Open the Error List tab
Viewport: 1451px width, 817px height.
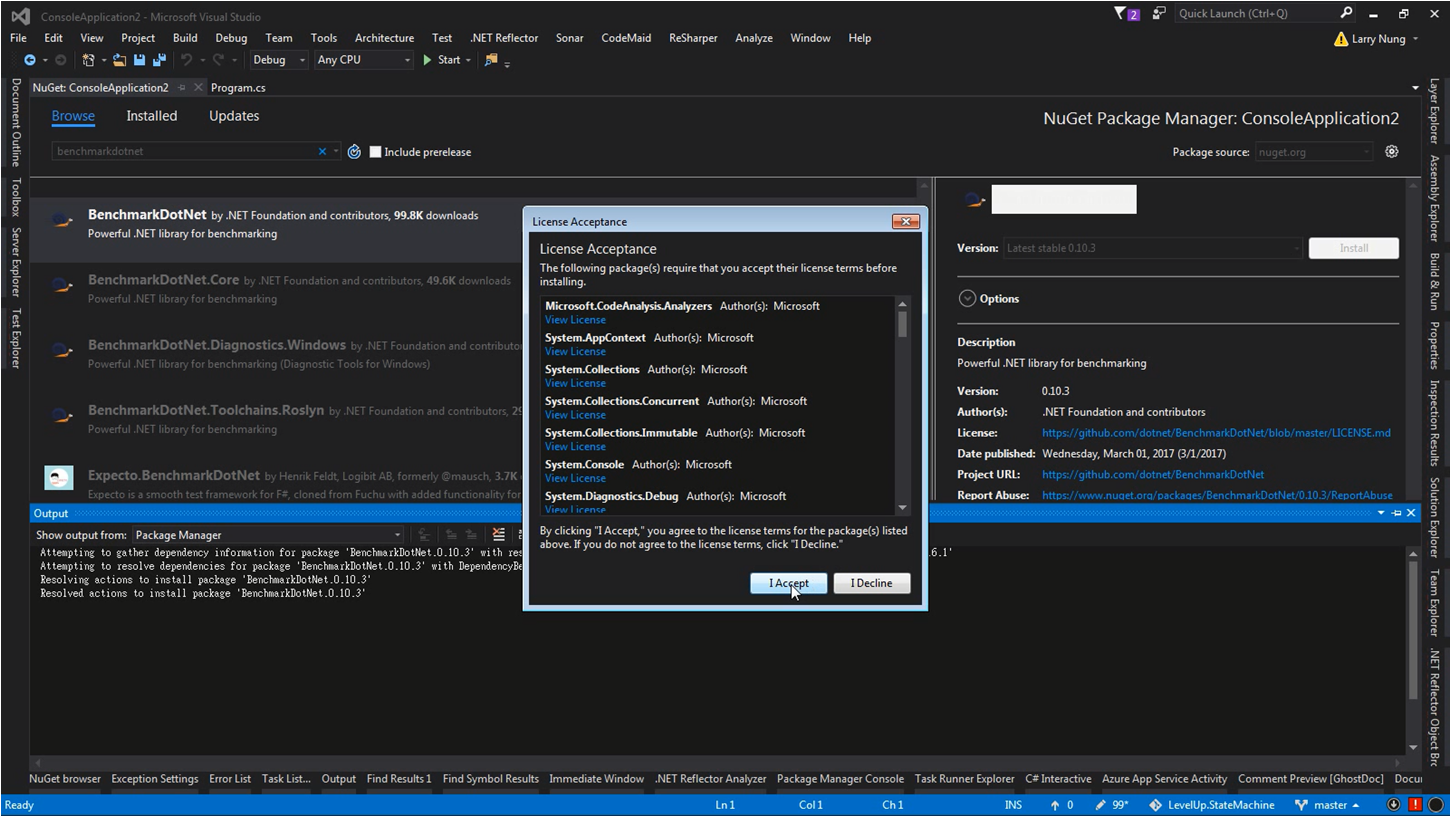[230, 779]
